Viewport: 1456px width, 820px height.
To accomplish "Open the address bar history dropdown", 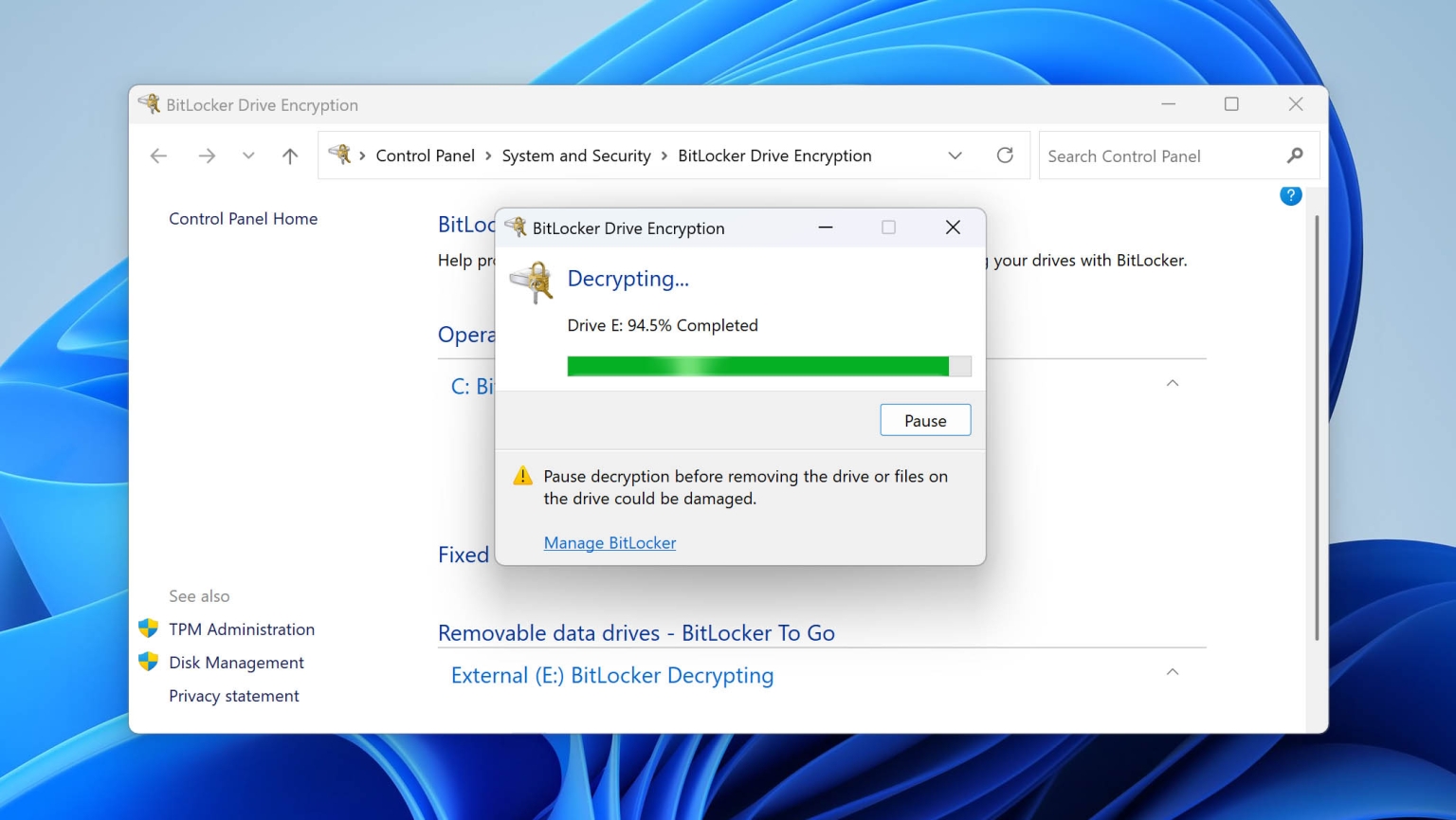I will click(955, 155).
